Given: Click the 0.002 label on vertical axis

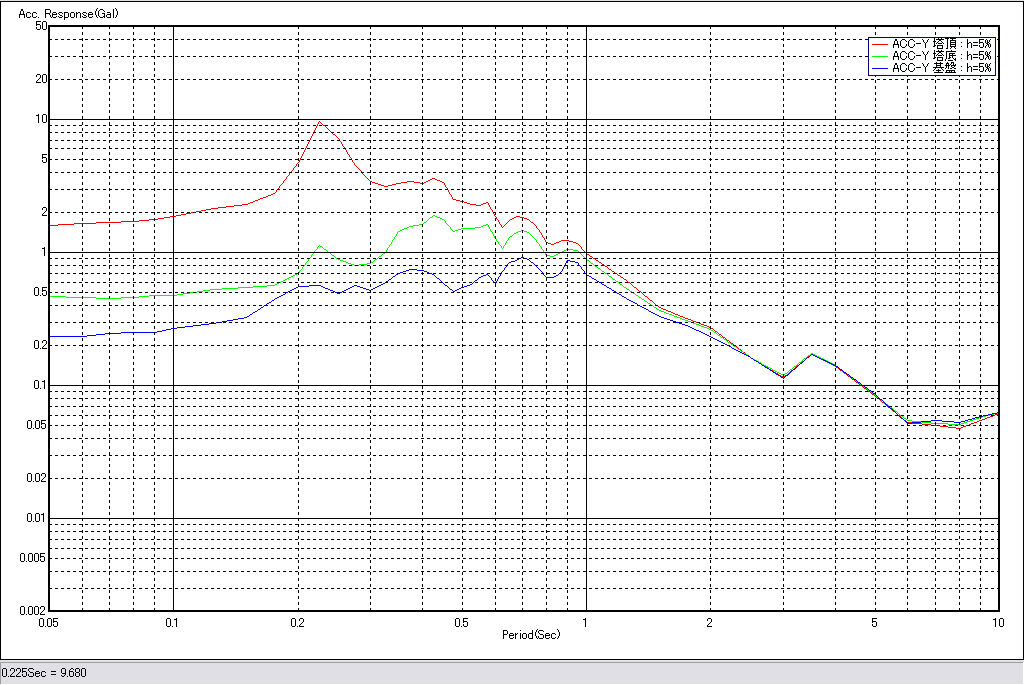Looking at the screenshot, I should coord(33,610).
